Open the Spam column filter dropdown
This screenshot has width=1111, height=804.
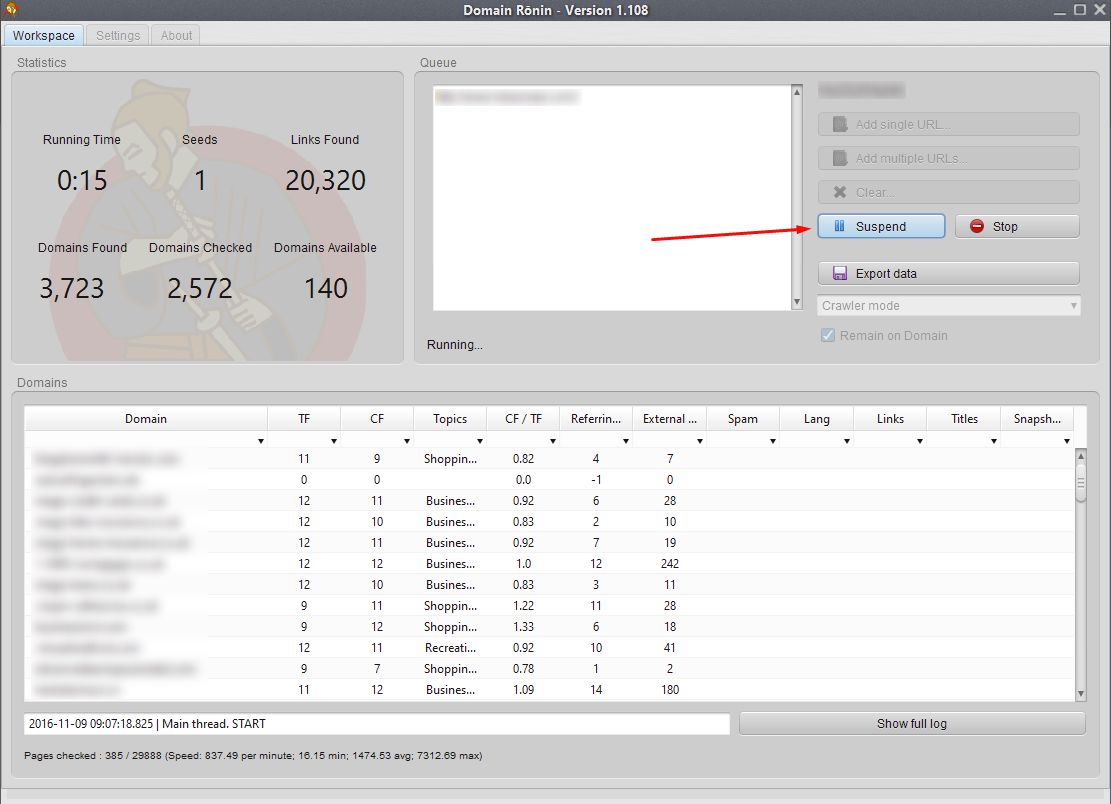pos(772,441)
